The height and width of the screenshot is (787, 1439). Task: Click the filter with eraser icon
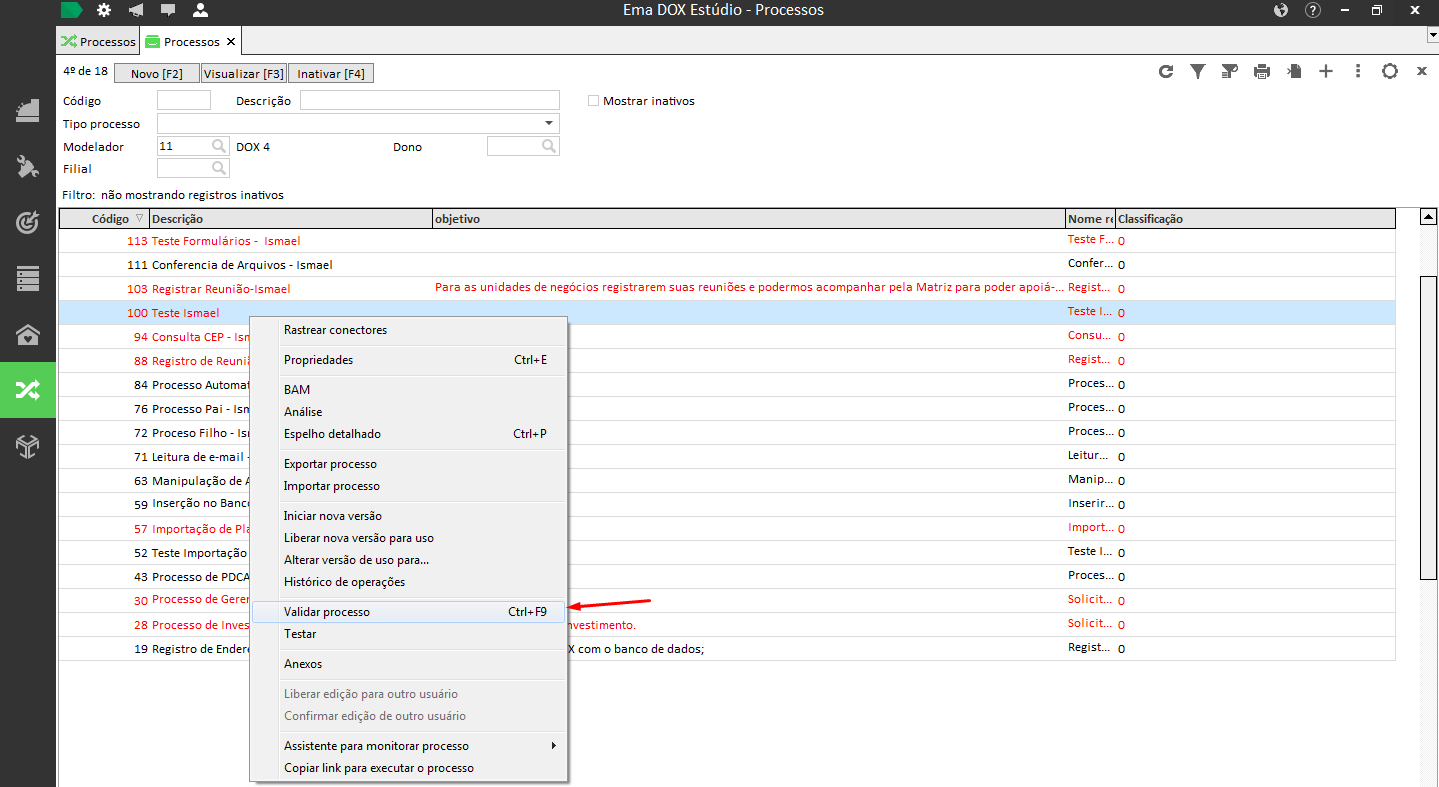(x=1230, y=71)
